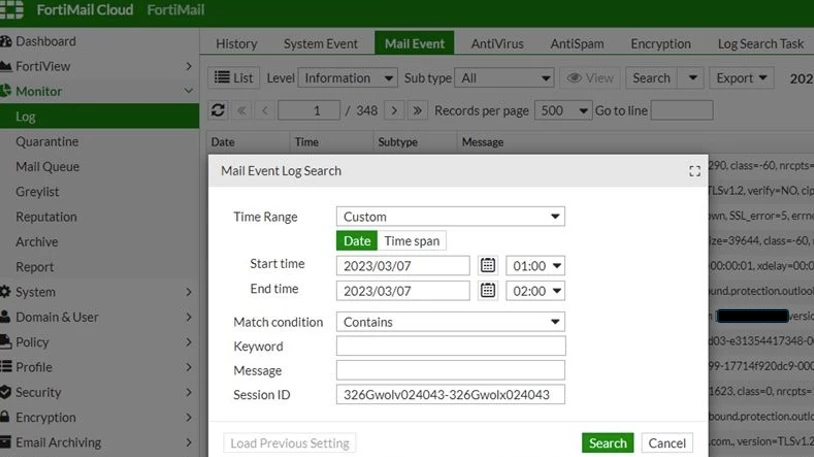Expand the System menu chevron
The width and height of the screenshot is (814, 457).
pyautogui.click(x=188, y=292)
